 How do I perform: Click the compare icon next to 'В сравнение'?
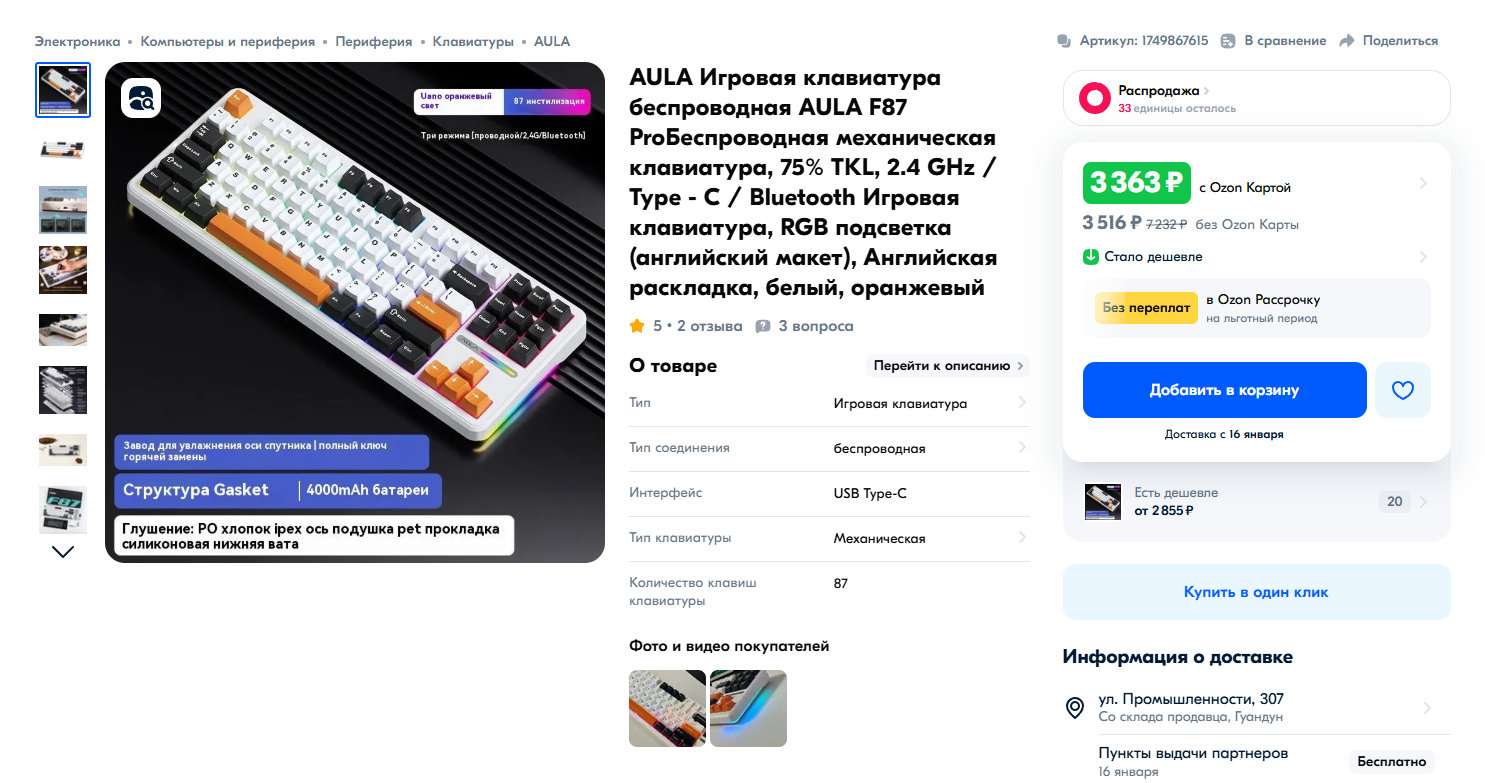pyautogui.click(x=1228, y=41)
